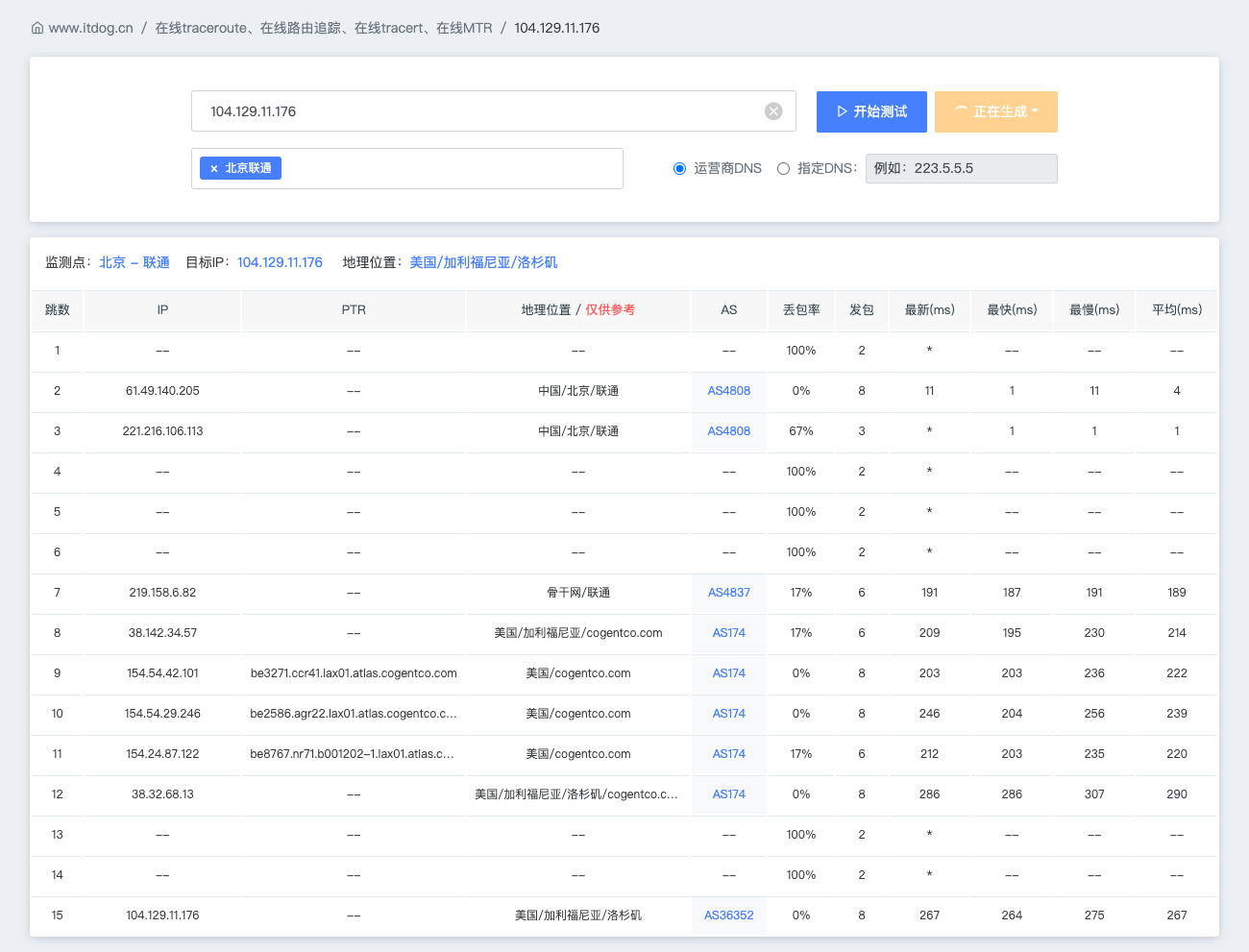Remove the 北京联通 tag
The image size is (1249, 952).
(x=214, y=168)
